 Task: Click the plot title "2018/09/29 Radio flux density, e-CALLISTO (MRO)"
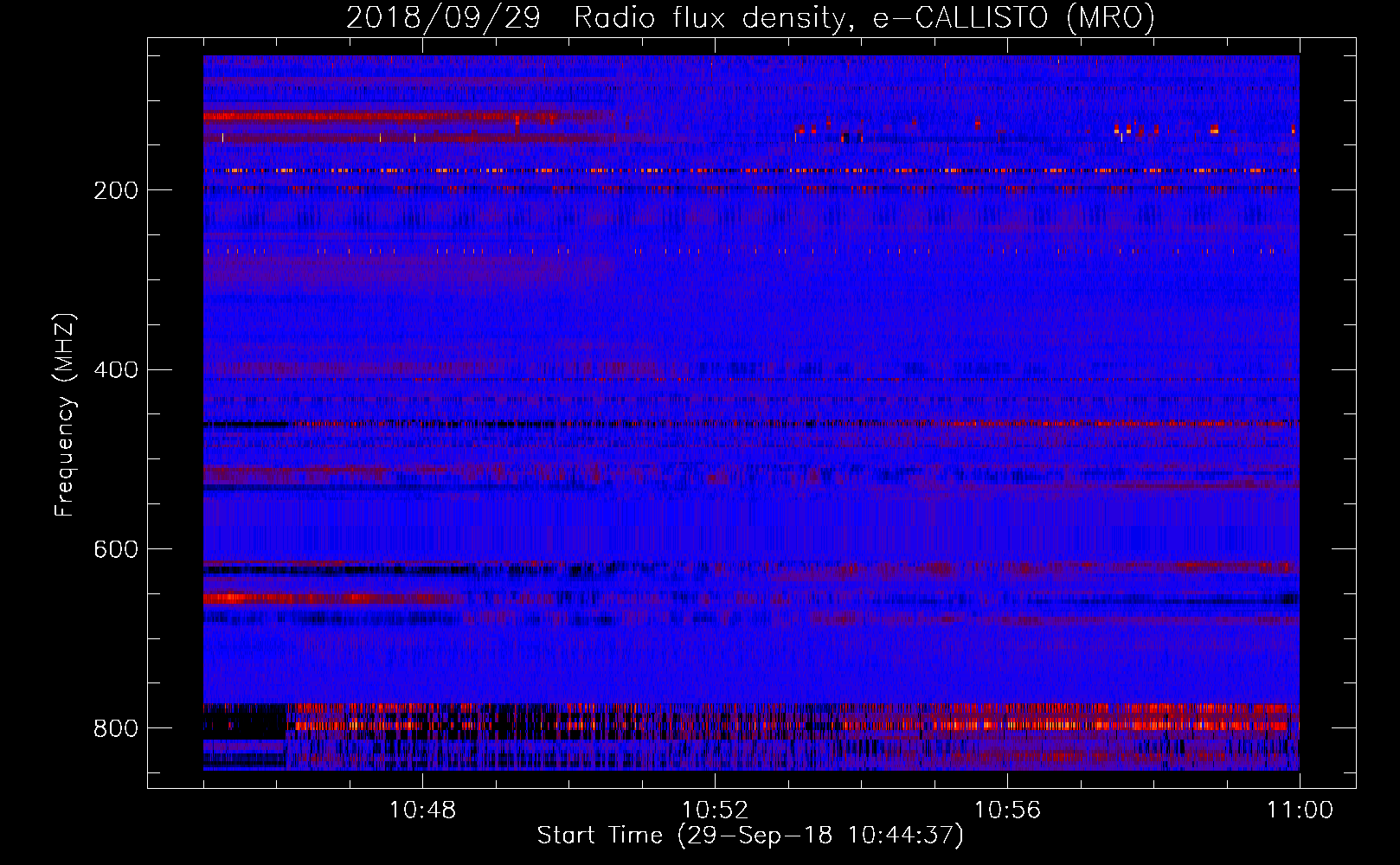click(x=750, y=17)
